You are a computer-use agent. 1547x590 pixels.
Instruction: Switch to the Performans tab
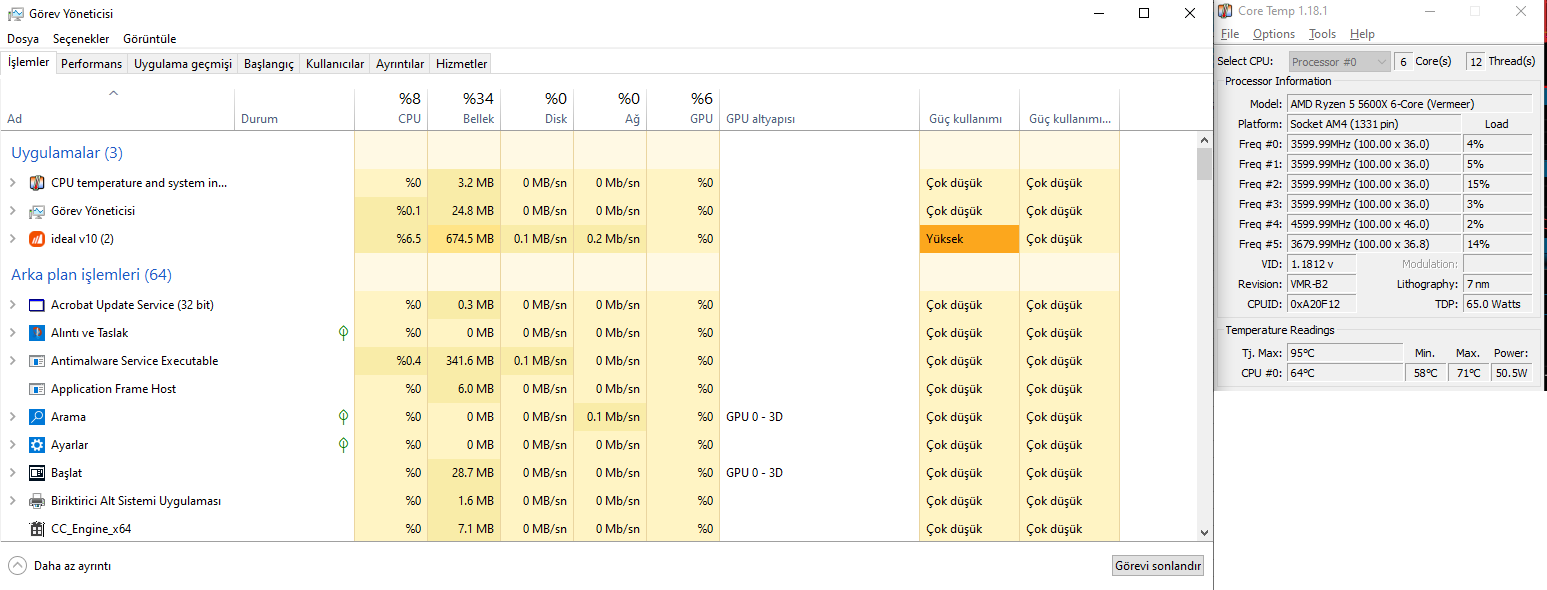pyautogui.click(x=91, y=64)
